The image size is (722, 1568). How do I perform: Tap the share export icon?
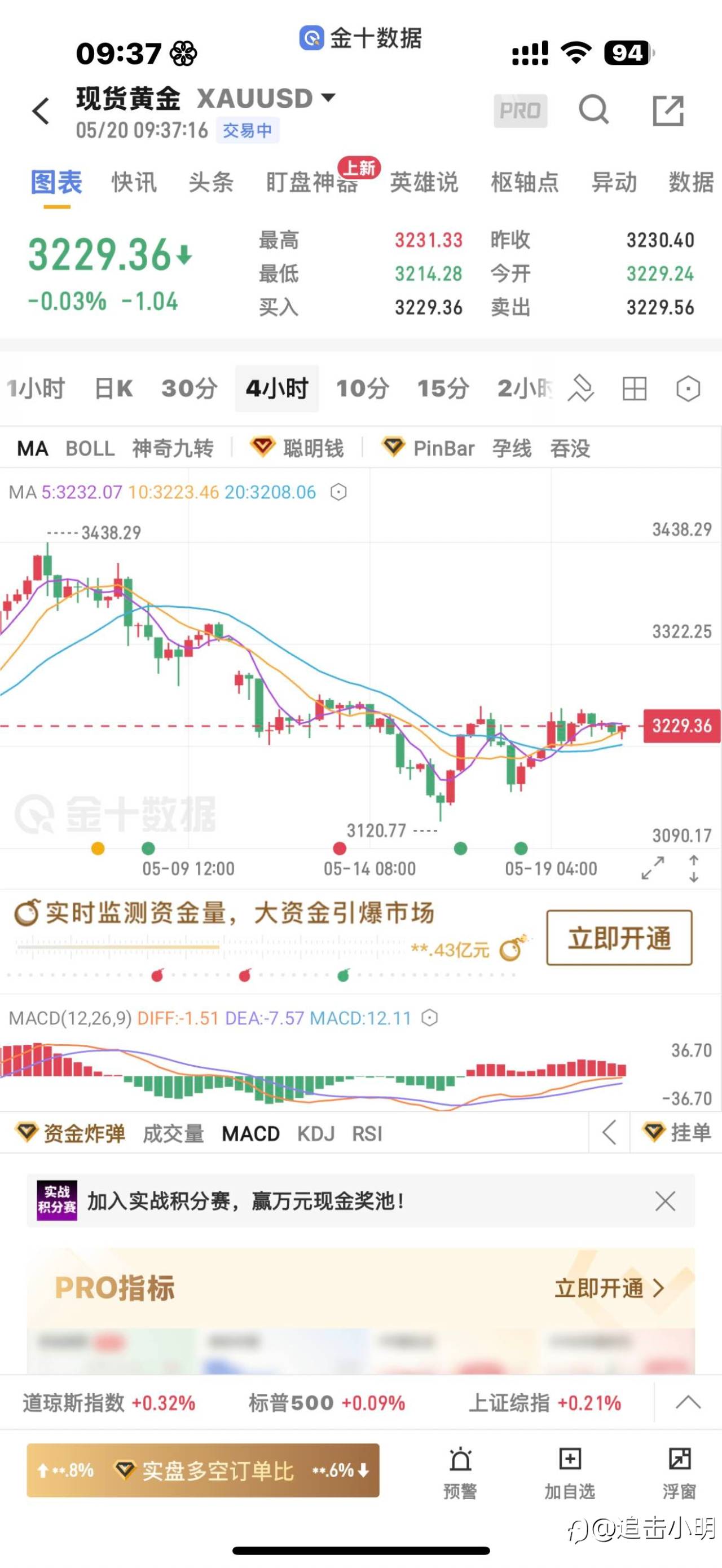pyautogui.click(x=668, y=111)
